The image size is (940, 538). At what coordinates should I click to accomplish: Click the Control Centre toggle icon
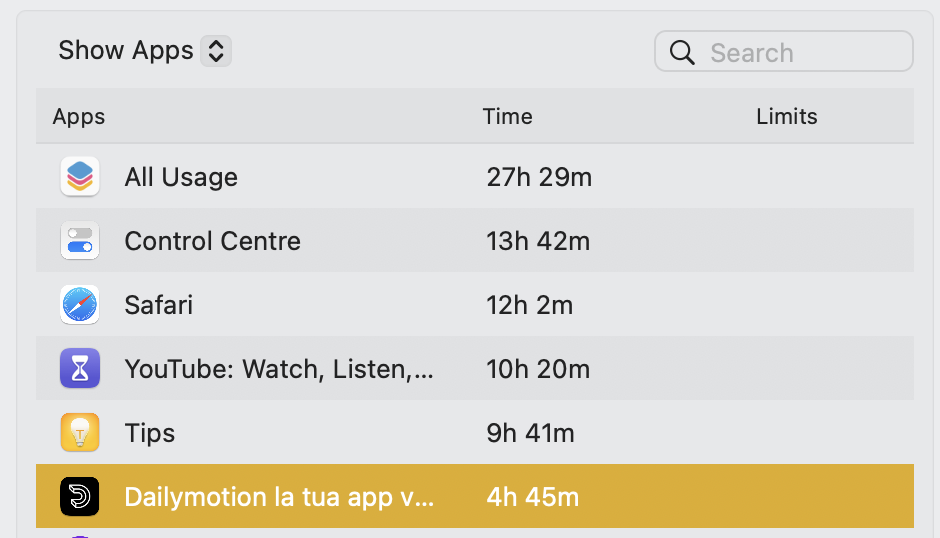pos(80,241)
